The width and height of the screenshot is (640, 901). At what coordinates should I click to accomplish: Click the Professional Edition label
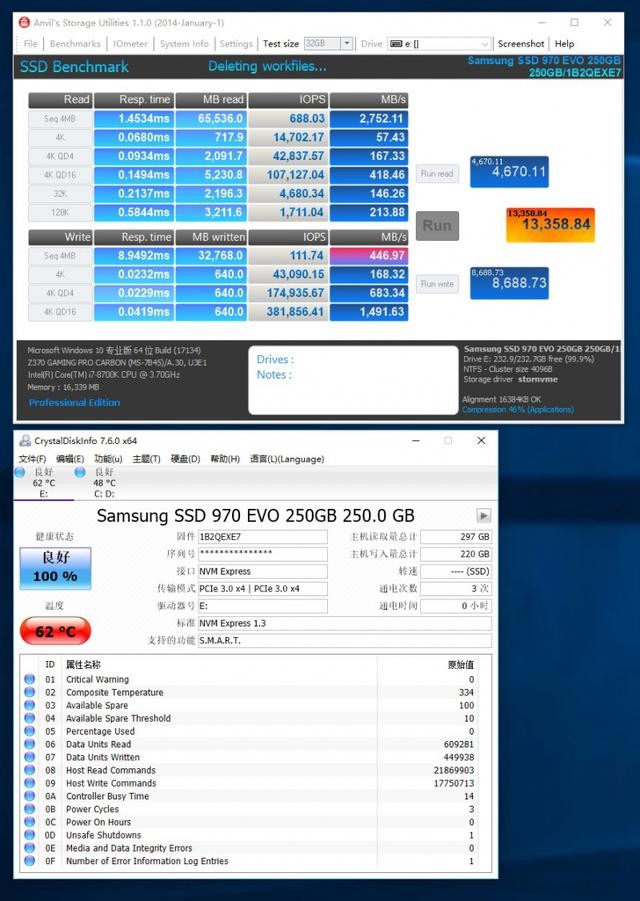[x=74, y=402]
